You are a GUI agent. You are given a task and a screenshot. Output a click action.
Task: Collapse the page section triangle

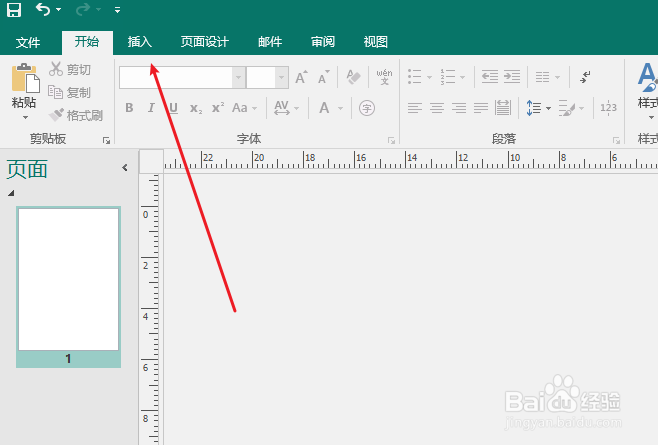(x=11, y=193)
